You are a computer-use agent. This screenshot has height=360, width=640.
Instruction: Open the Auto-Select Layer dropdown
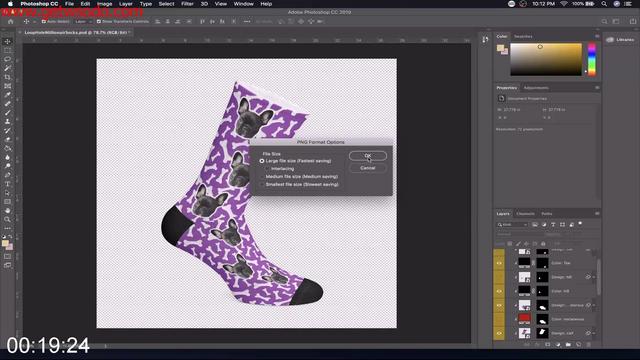83,21
